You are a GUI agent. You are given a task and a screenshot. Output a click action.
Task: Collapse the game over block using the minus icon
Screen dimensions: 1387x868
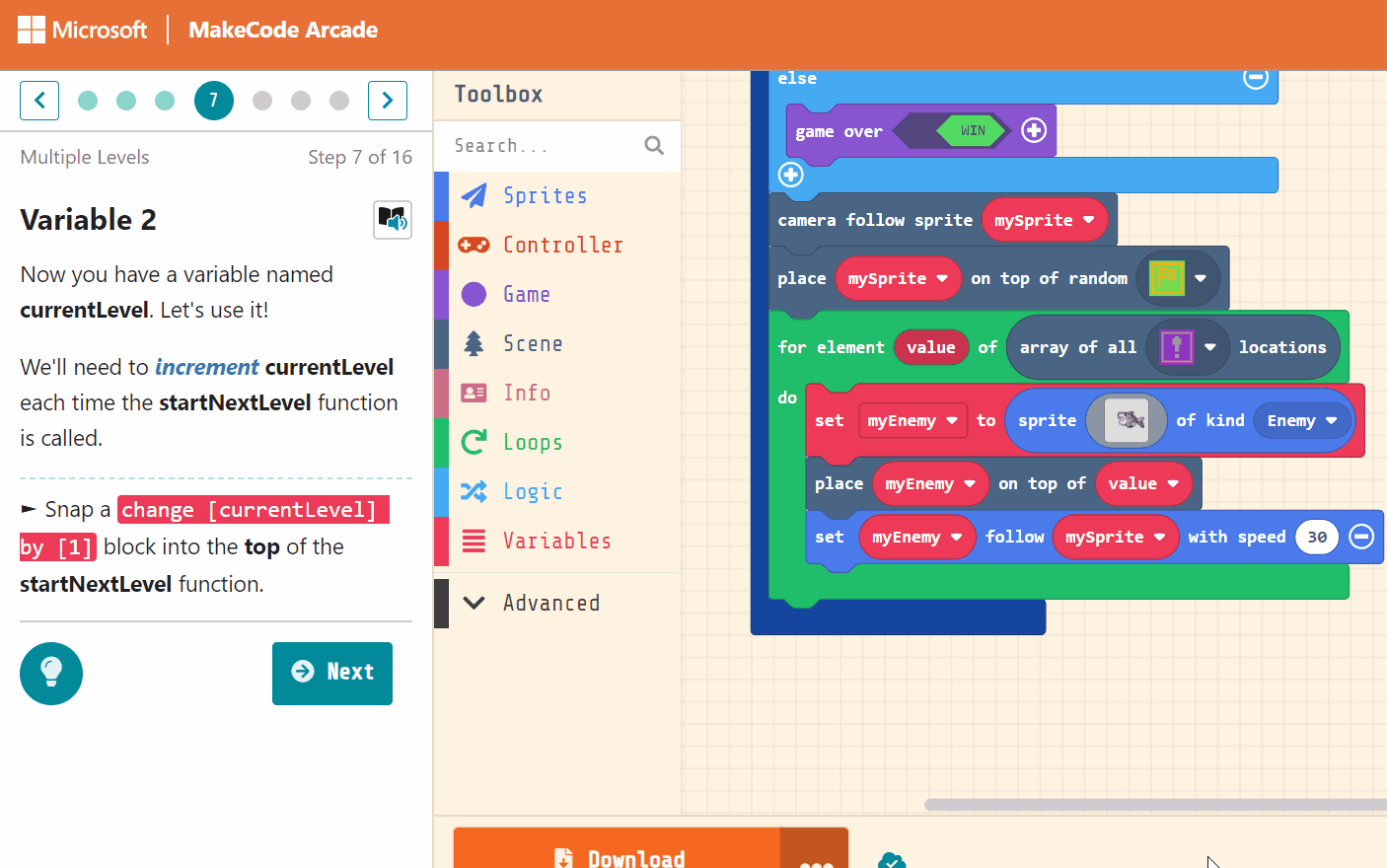(x=1255, y=78)
